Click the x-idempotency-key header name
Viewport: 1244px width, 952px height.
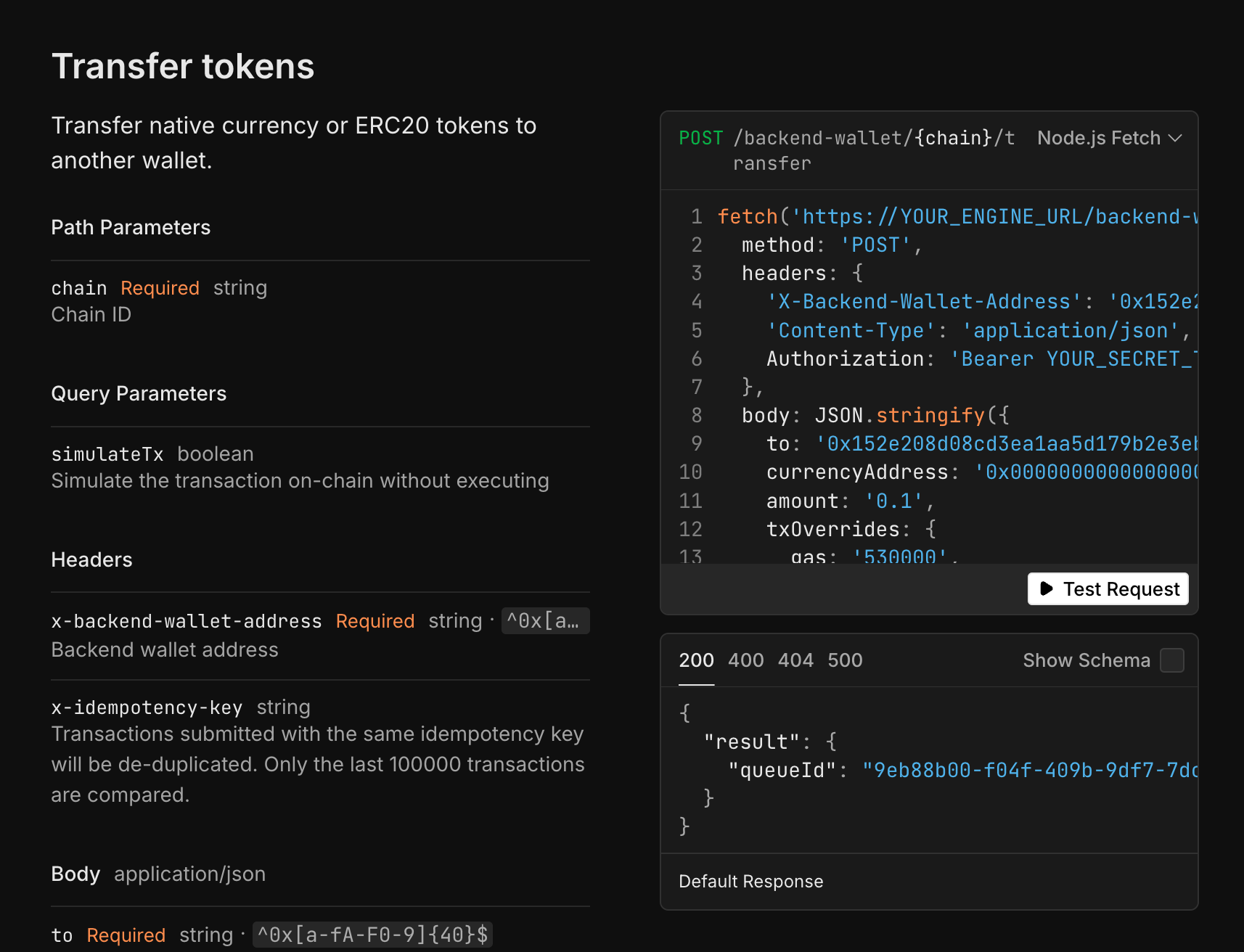147,707
